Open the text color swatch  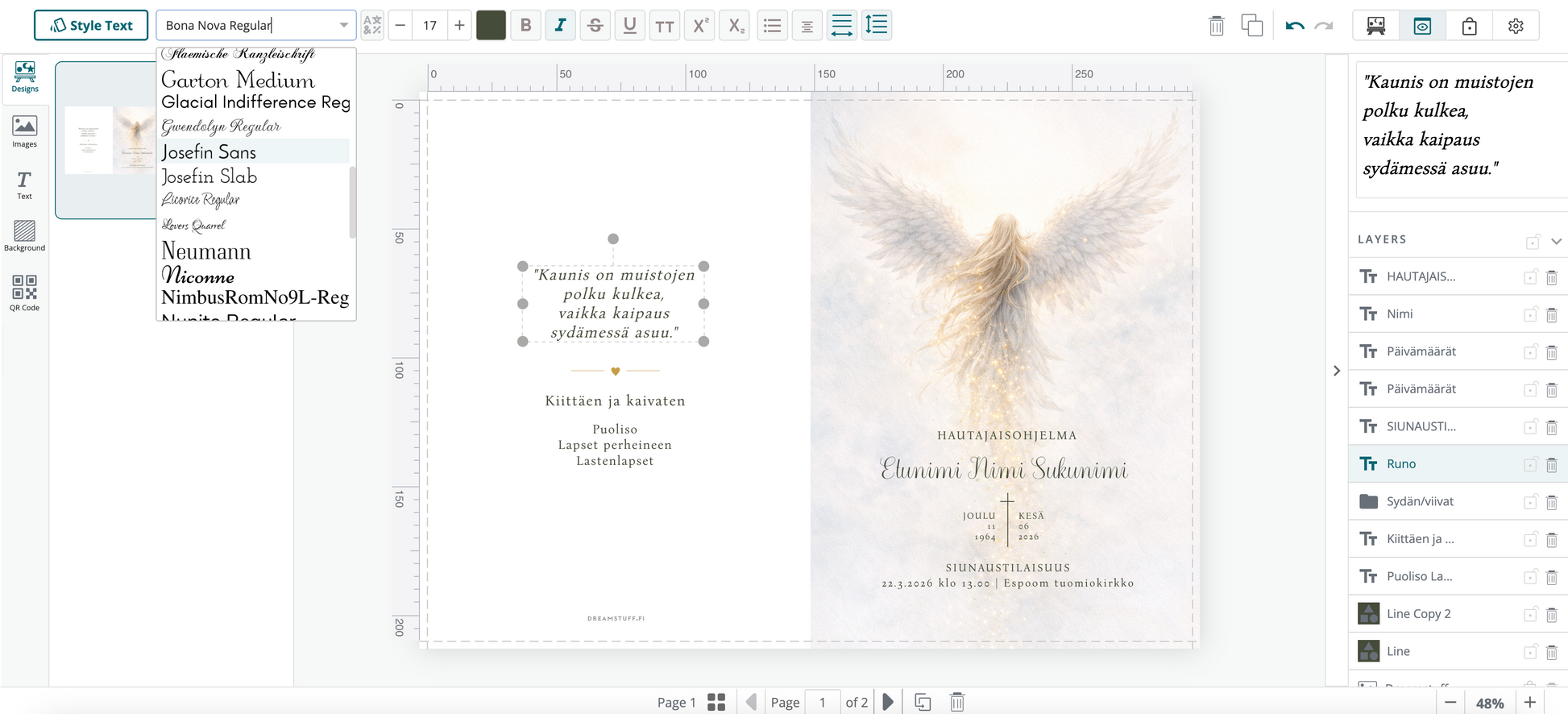[491, 25]
